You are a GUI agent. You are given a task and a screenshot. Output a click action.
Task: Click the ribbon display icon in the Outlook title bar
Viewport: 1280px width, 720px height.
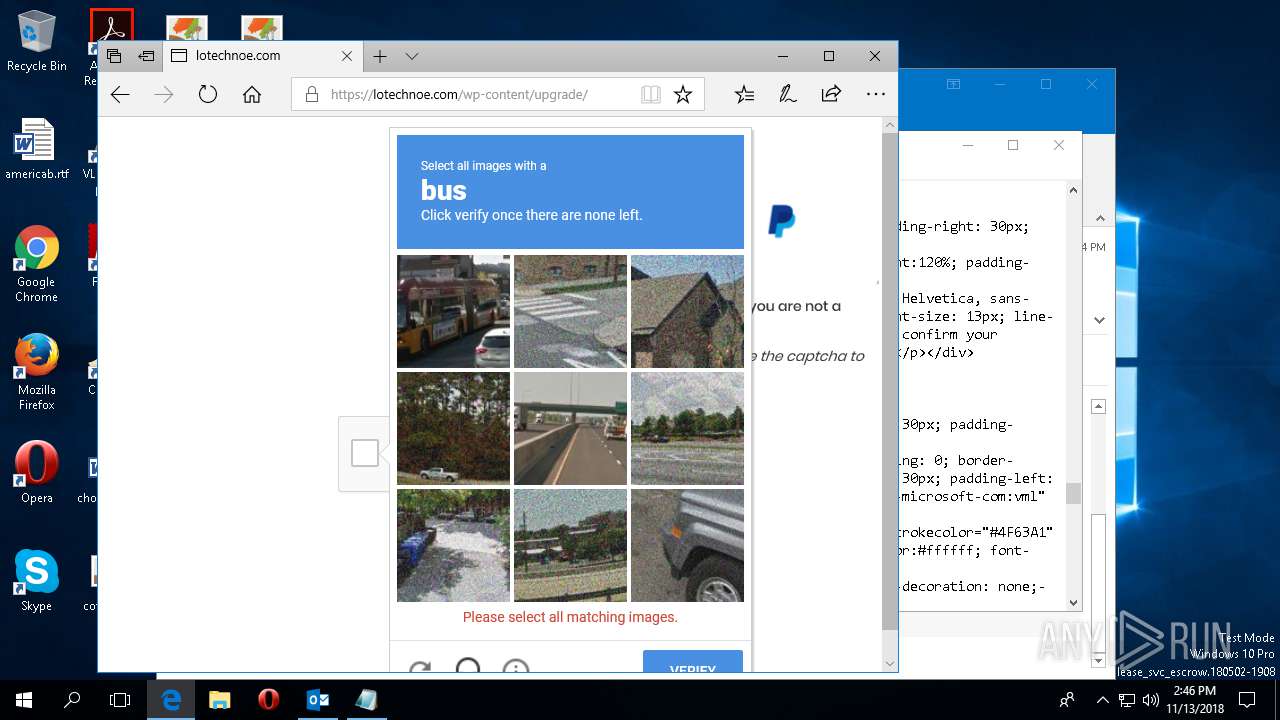tap(954, 85)
